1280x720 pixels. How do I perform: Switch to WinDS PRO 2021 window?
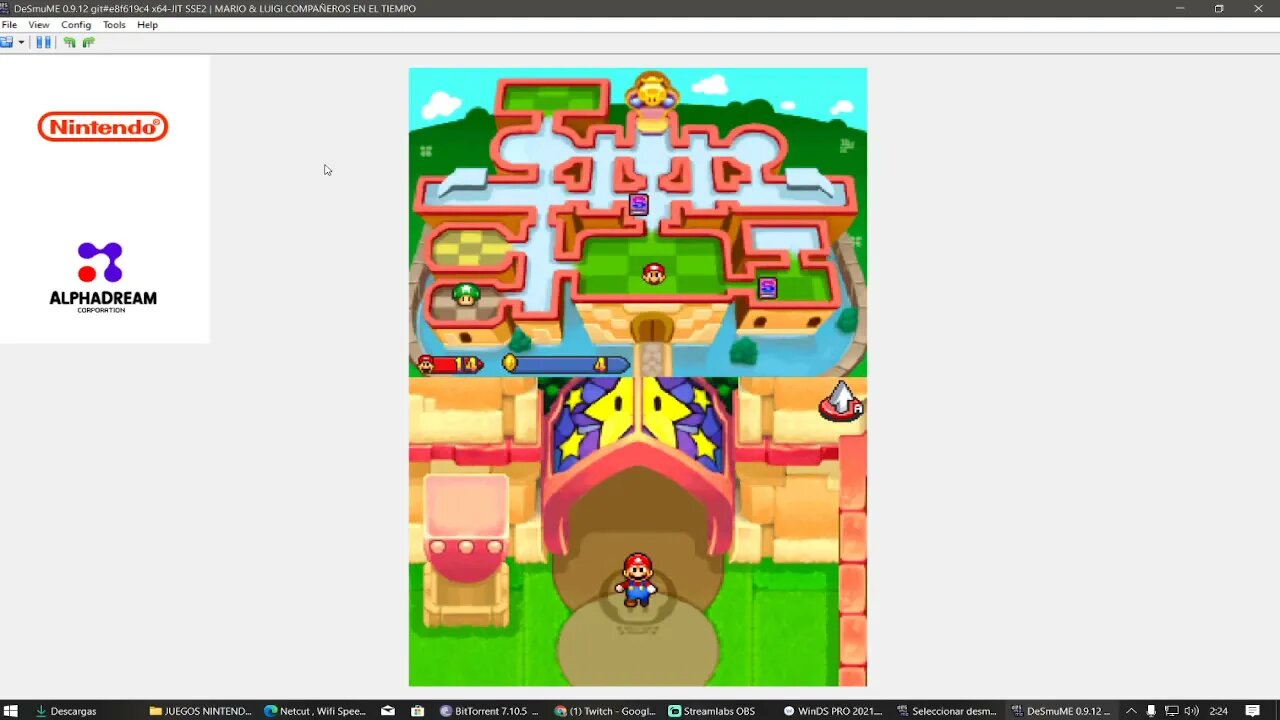(833, 711)
